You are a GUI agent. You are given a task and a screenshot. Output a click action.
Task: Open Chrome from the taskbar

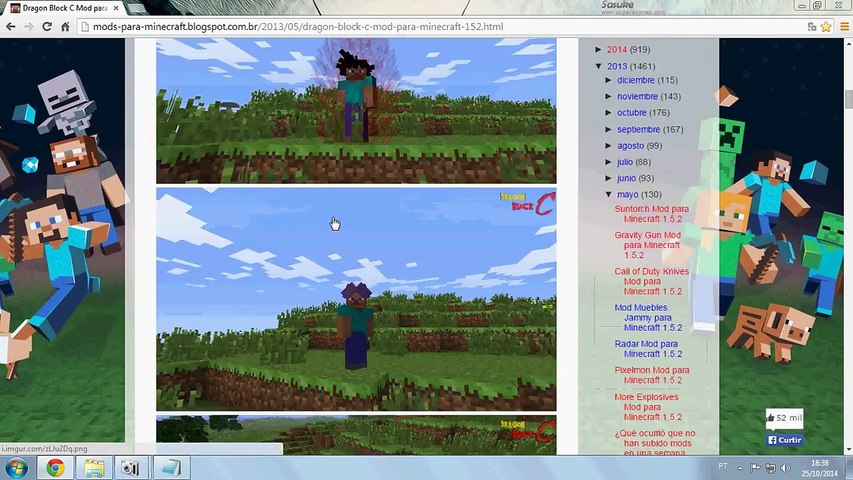[x=55, y=467]
